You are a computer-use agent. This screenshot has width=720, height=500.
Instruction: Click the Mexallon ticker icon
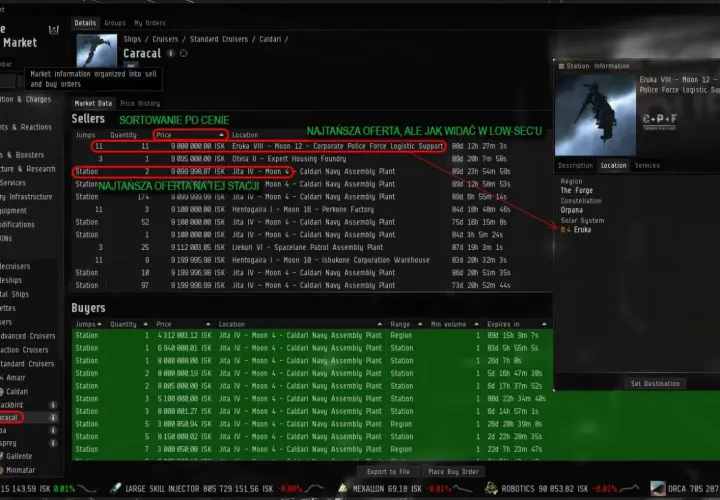coord(342,489)
